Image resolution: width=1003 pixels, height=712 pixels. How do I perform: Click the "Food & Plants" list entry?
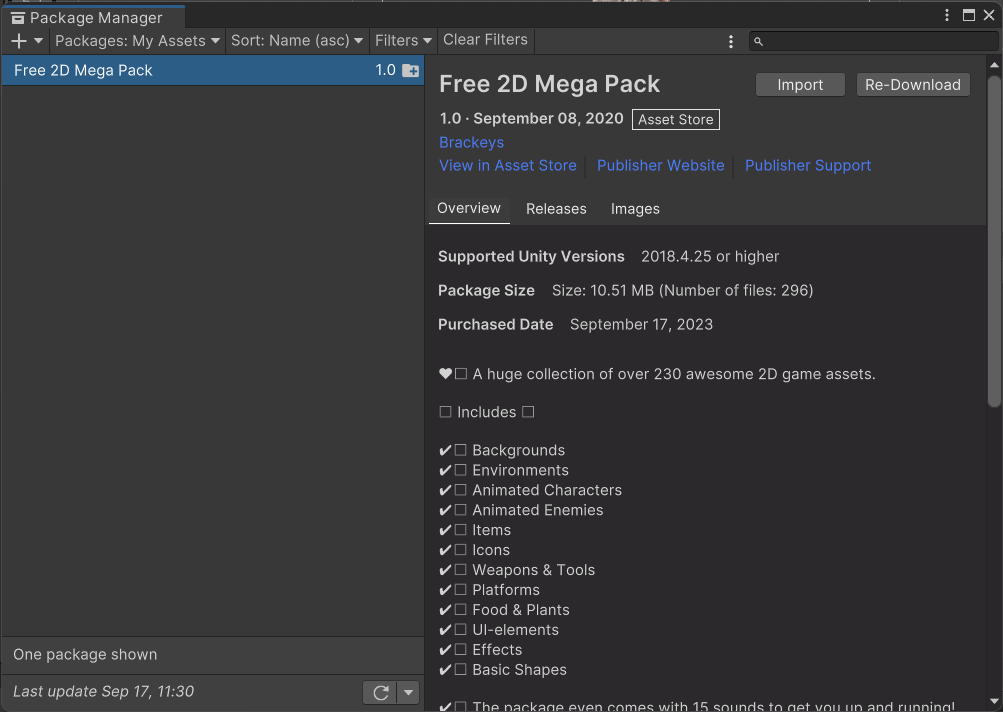pos(521,610)
